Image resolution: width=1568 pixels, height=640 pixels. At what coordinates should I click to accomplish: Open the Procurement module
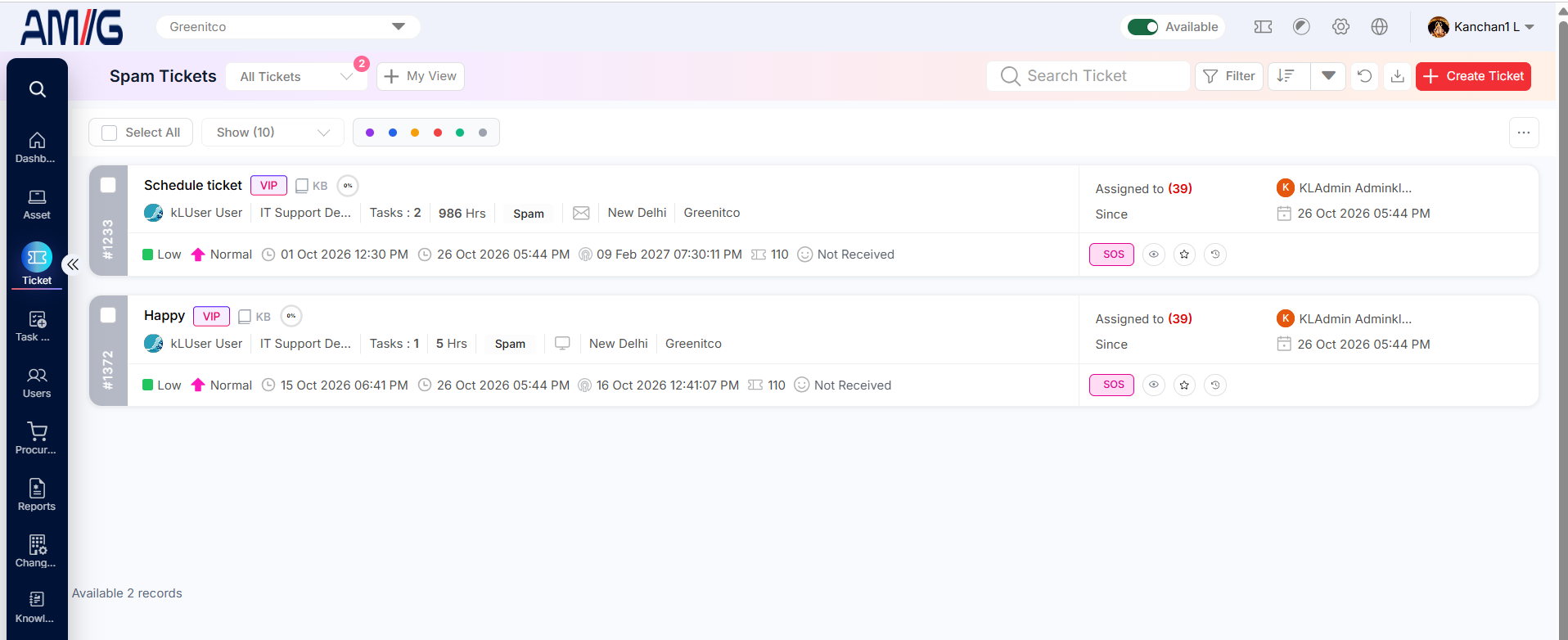[37, 439]
